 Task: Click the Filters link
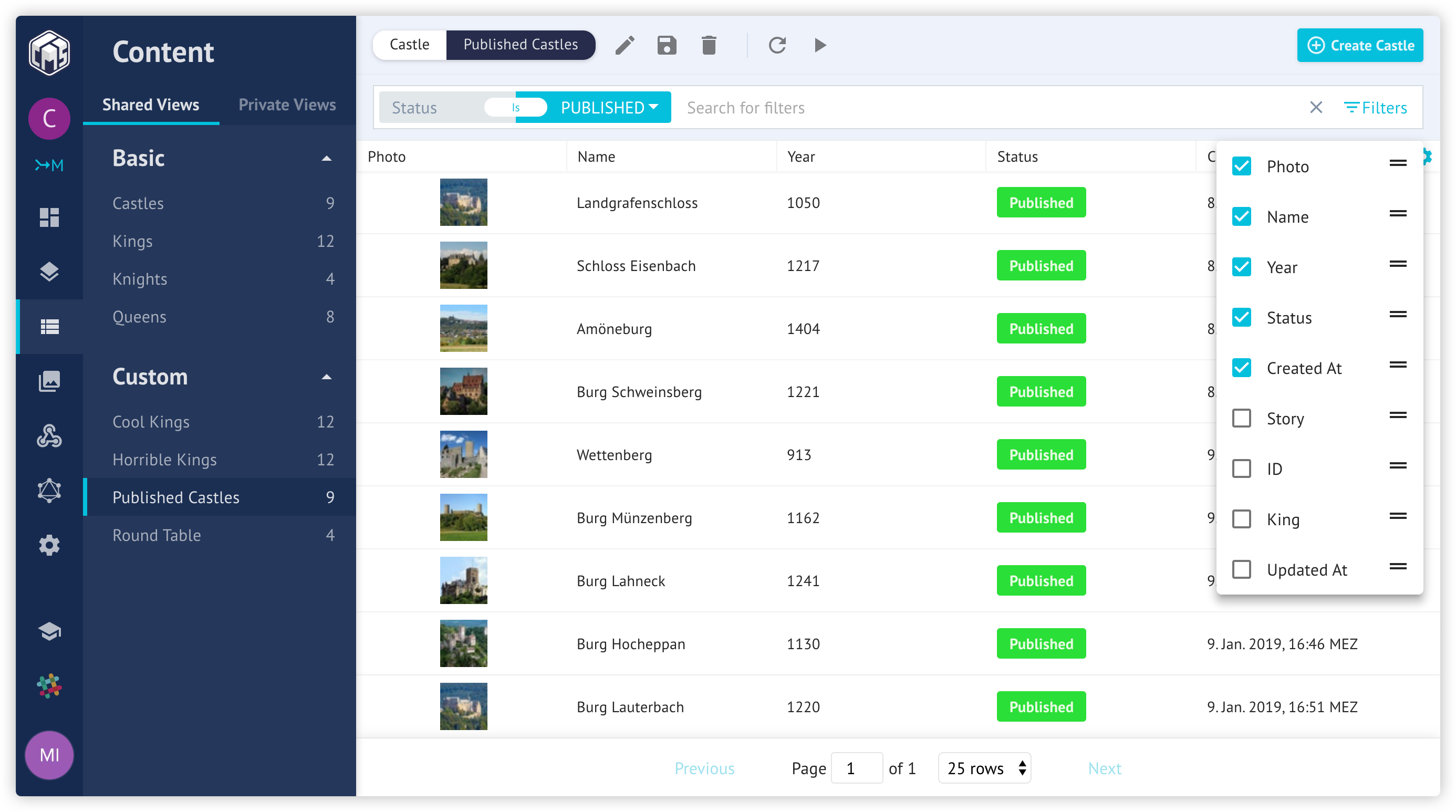[x=1375, y=107]
